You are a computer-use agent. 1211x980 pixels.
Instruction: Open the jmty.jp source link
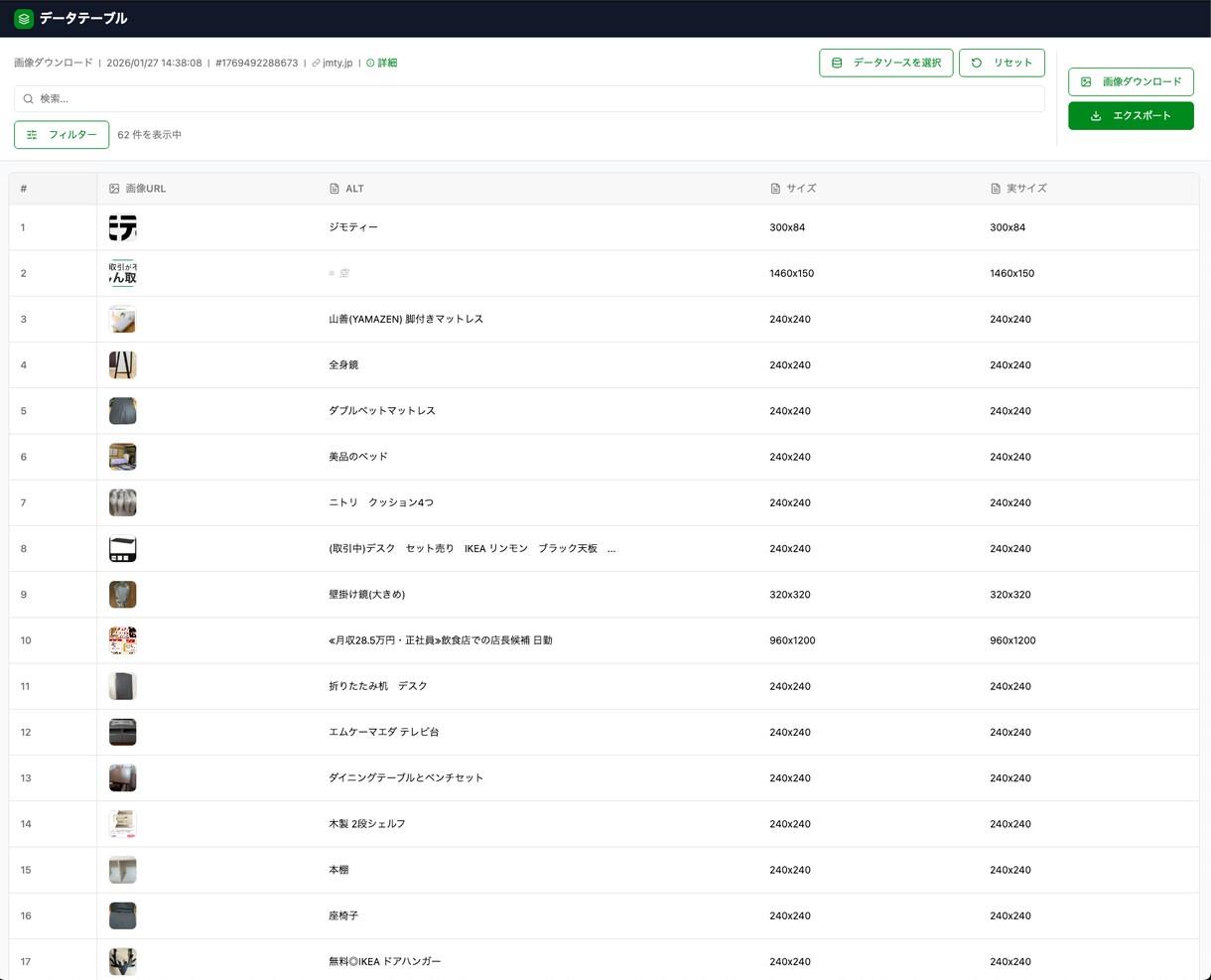pos(337,63)
